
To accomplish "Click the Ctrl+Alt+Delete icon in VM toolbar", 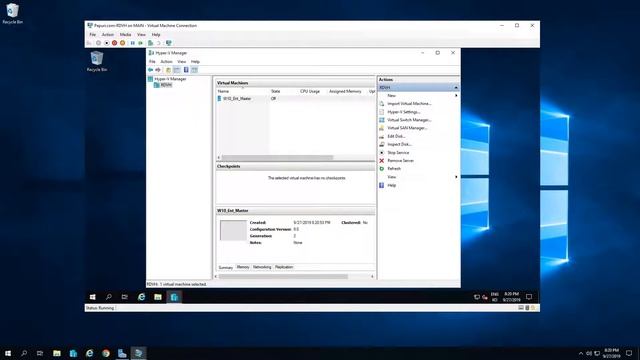I will (x=89, y=43).
